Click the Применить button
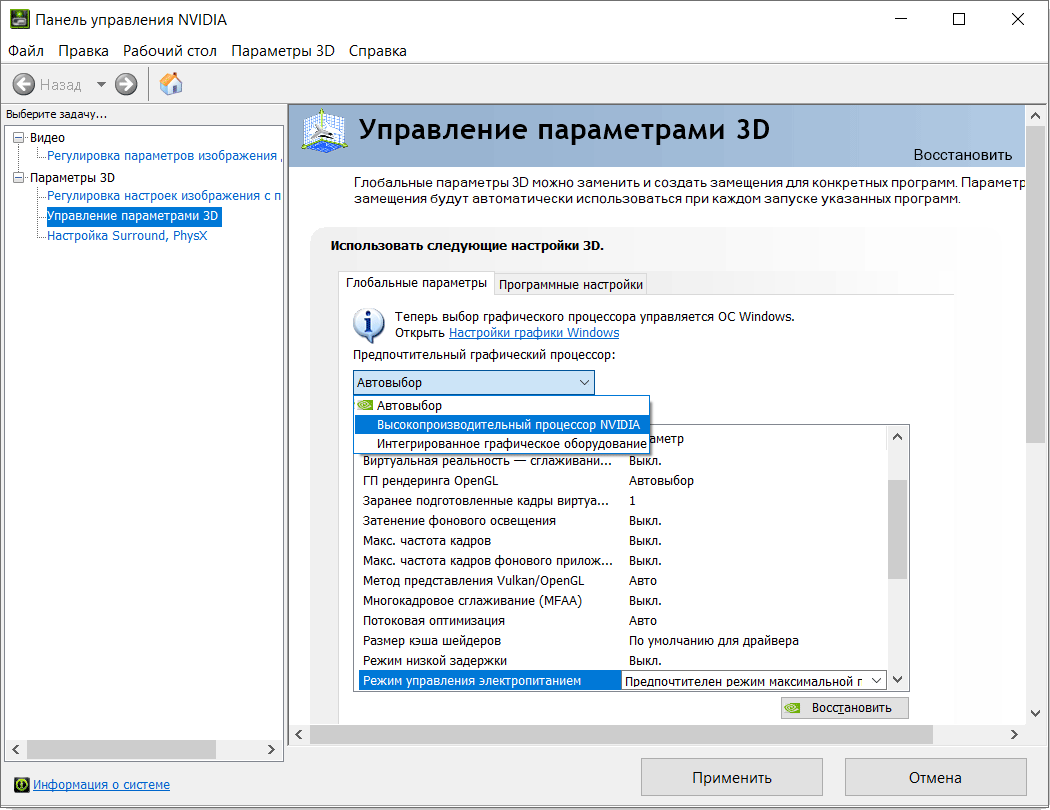This screenshot has width=1050, height=810. (731, 777)
